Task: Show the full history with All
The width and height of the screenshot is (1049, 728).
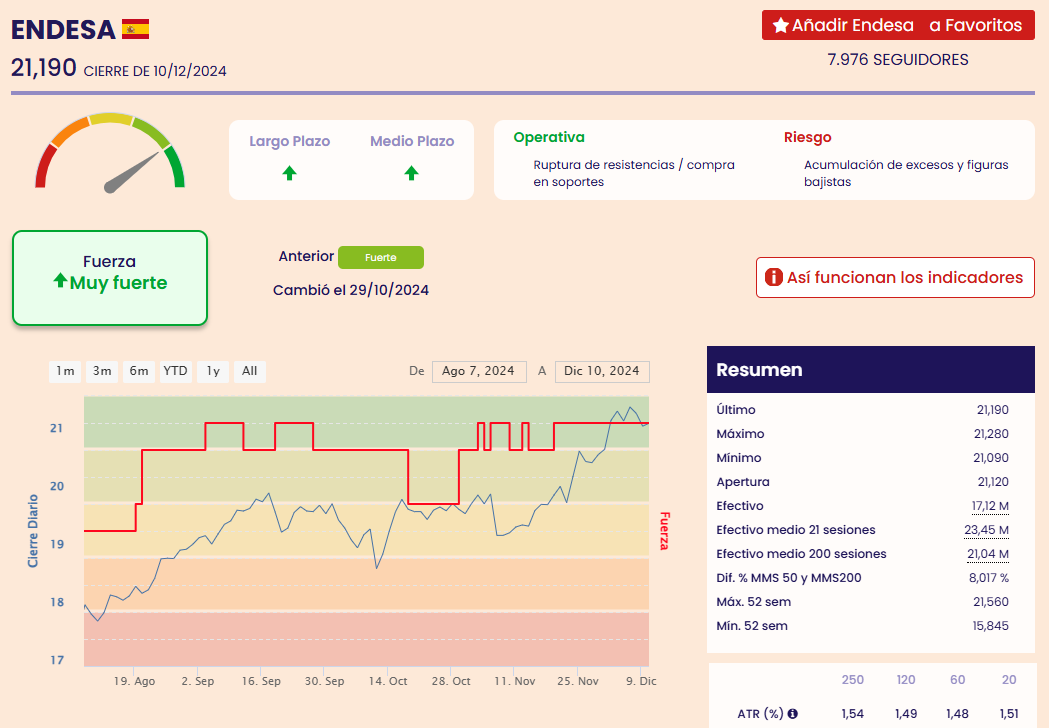Action: 249,371
